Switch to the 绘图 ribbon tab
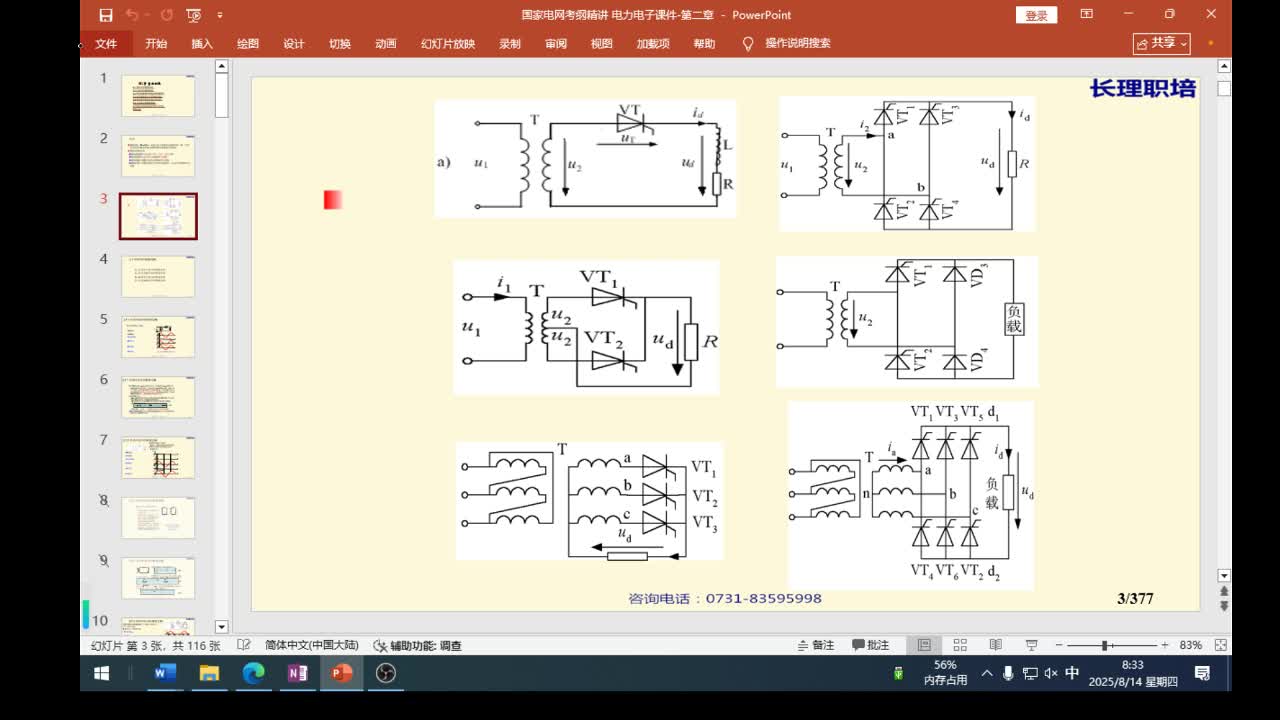 [248, 44]
